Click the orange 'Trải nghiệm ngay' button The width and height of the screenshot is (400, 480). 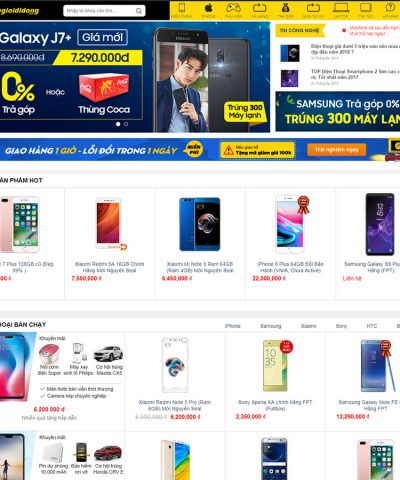(336, 150)
